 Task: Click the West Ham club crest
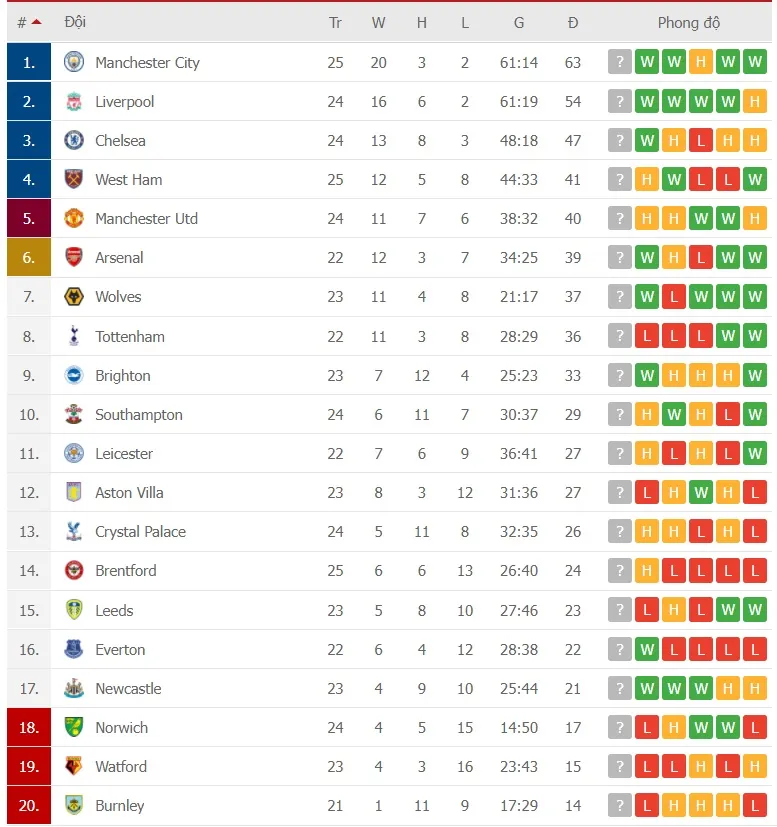click(72, 179)
